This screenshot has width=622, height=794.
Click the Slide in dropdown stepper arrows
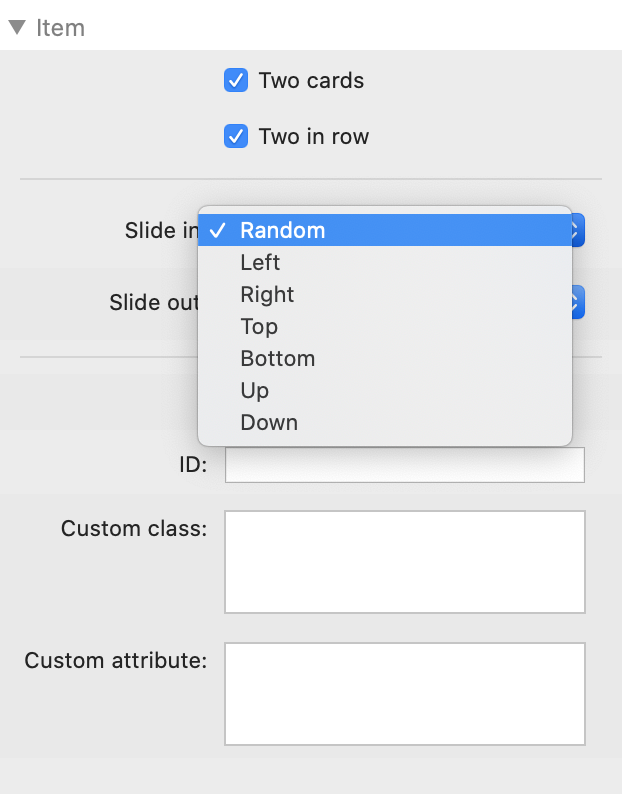[x=578, y=231]
